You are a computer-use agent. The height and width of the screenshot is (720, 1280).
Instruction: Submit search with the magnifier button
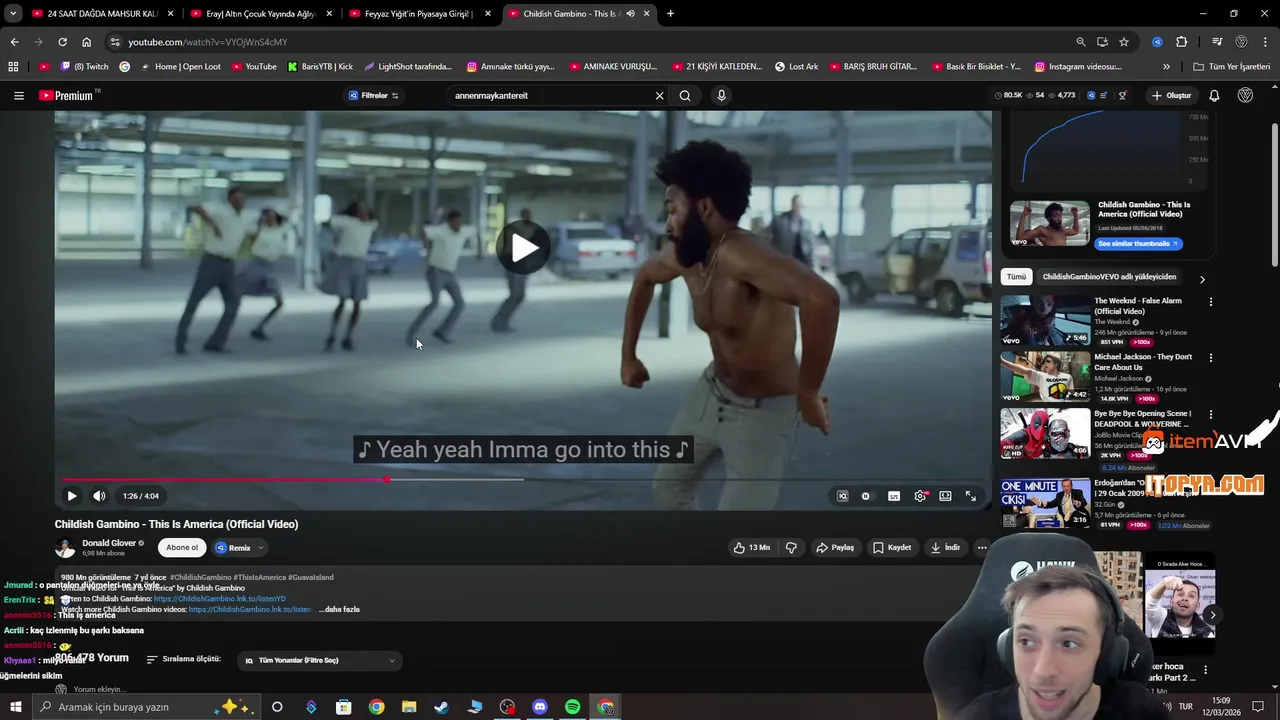click(685, 96)
